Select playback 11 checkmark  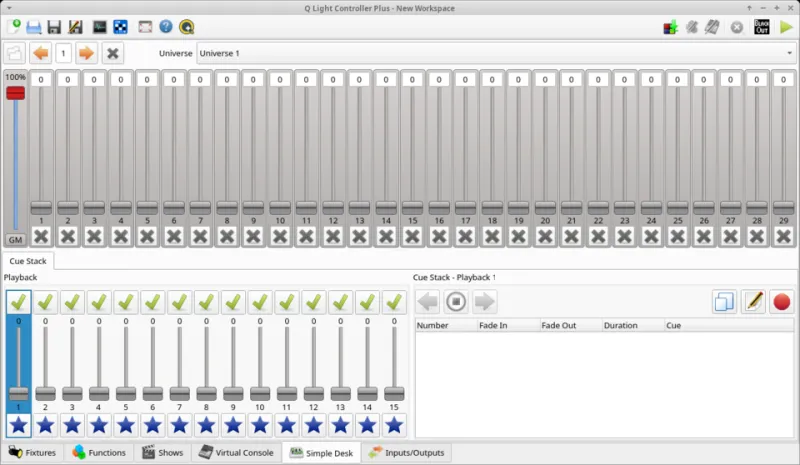pos(287,302)
